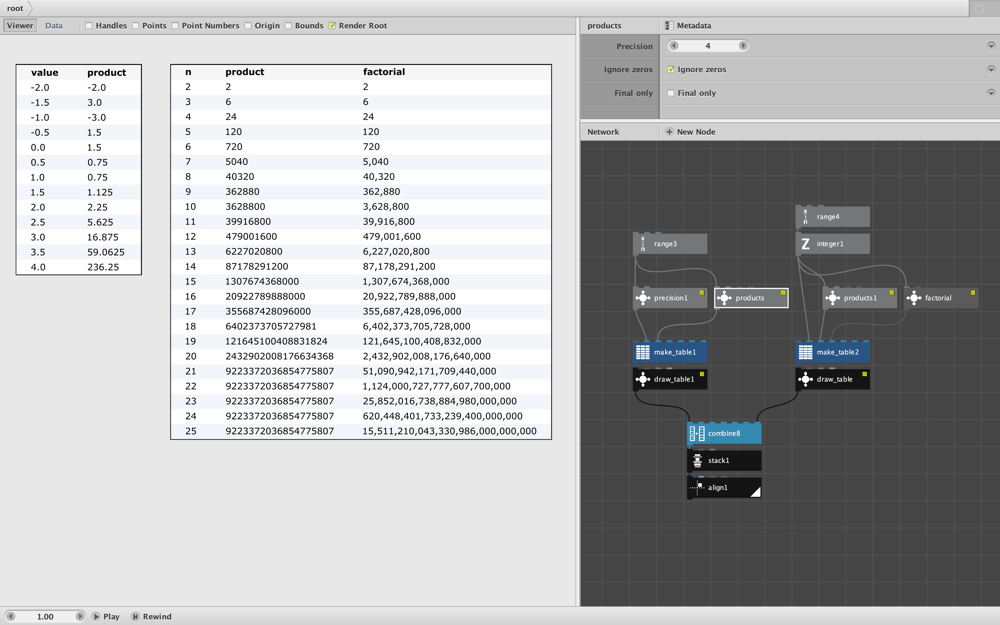This screenshot has height=625, width=1000.
Task: Select the products node
Action: (751, 298)
